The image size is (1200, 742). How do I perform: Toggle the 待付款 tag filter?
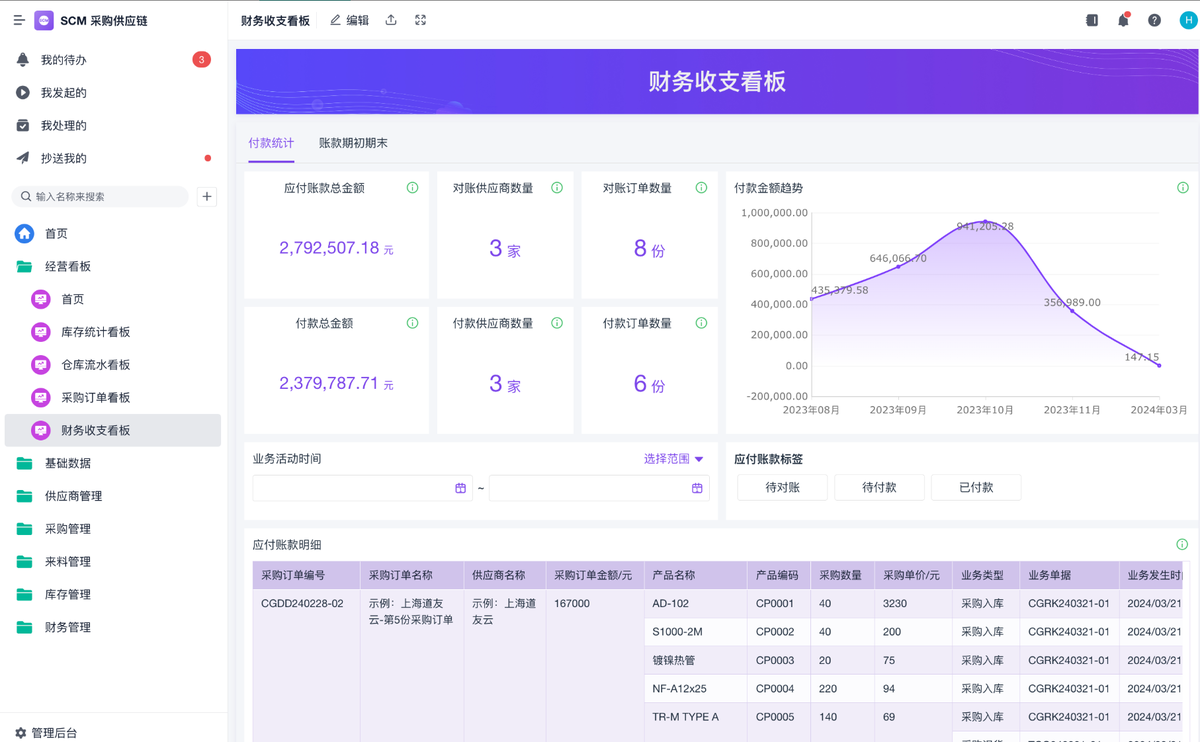(x=879, y=487)
